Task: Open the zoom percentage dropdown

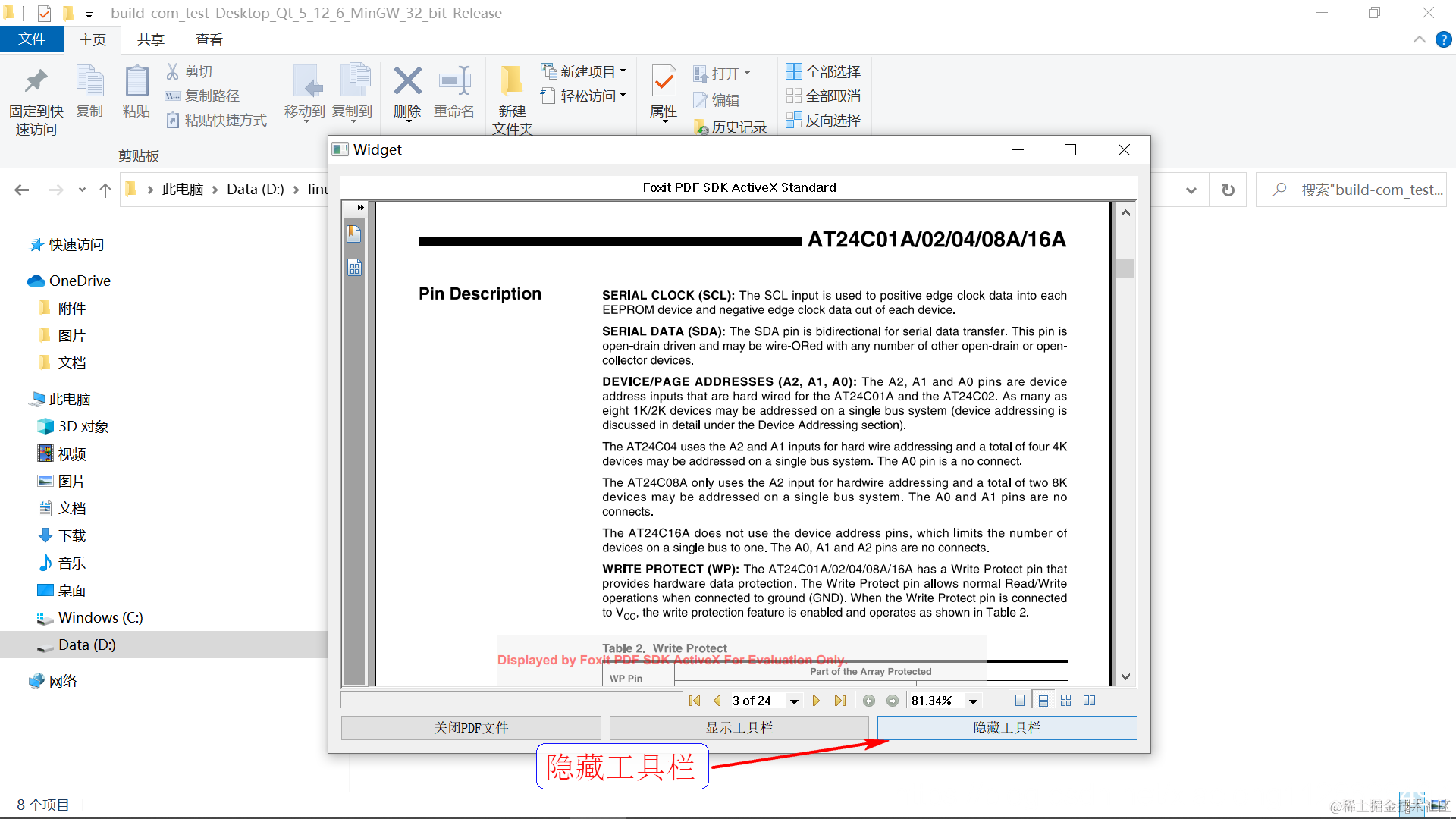Action: pyautogui.click(x=973, y=701)
